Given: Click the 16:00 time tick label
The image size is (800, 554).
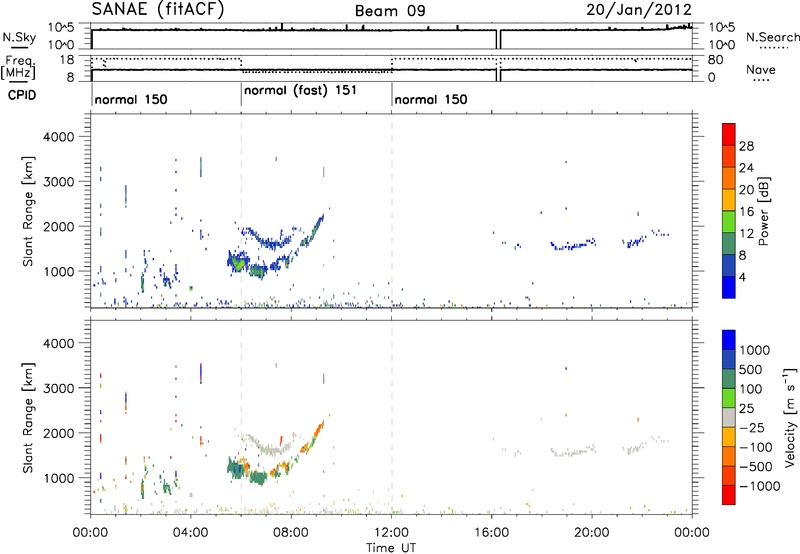Looking at the screenshot, I should click(x=491, y=533).
